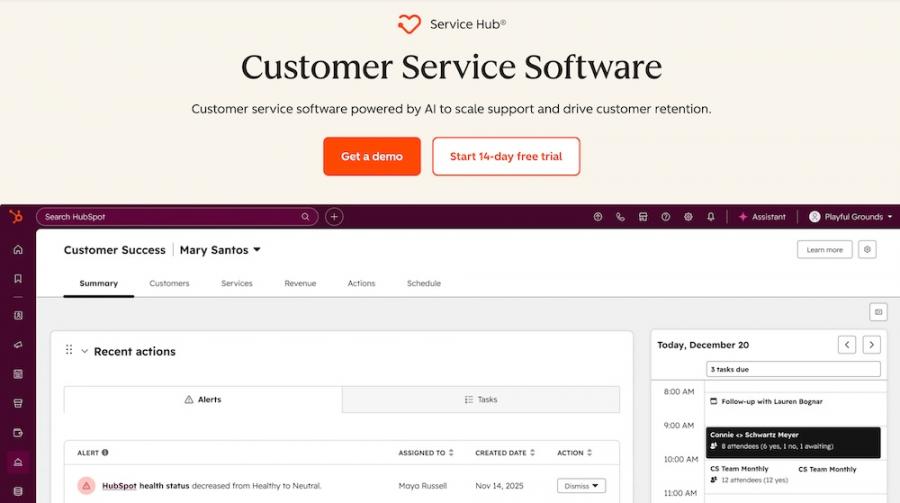Open the Commerce wallet sidebar icon

[x=18, y=432]
